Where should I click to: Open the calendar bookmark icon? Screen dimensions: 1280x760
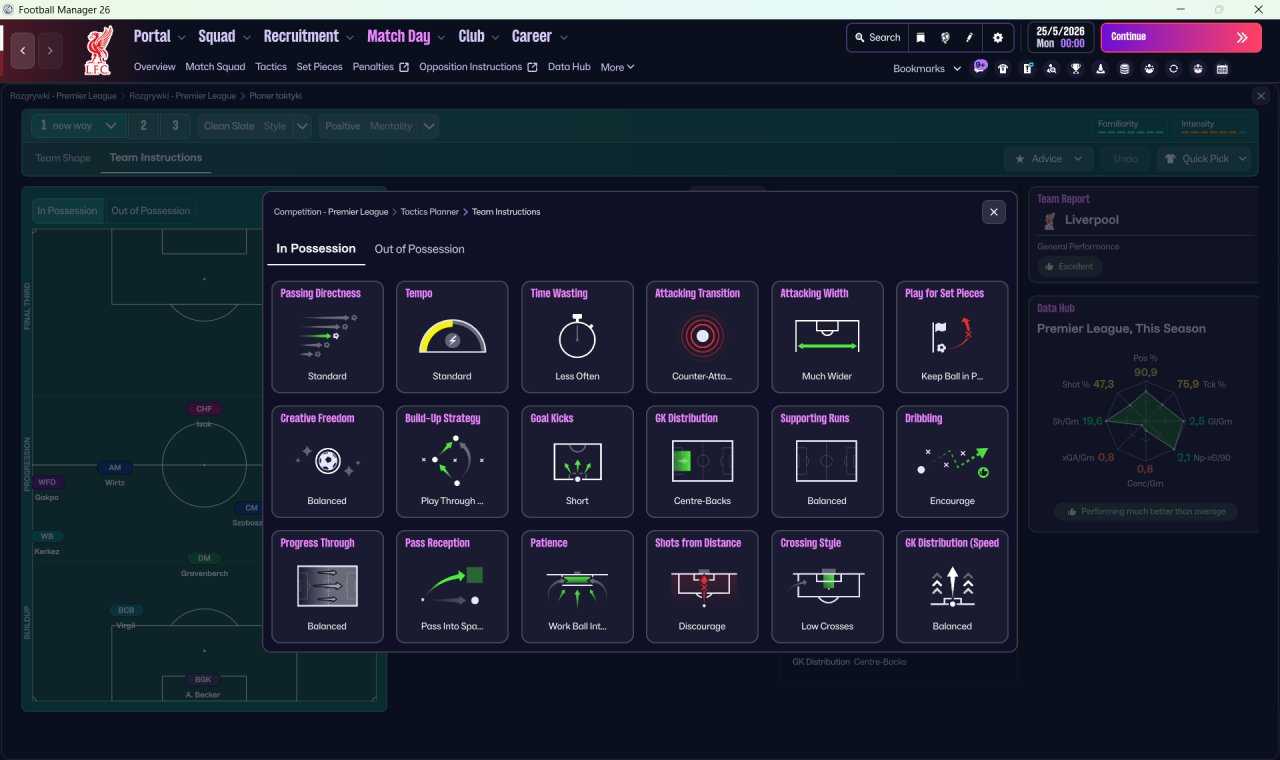point(1222,69)
